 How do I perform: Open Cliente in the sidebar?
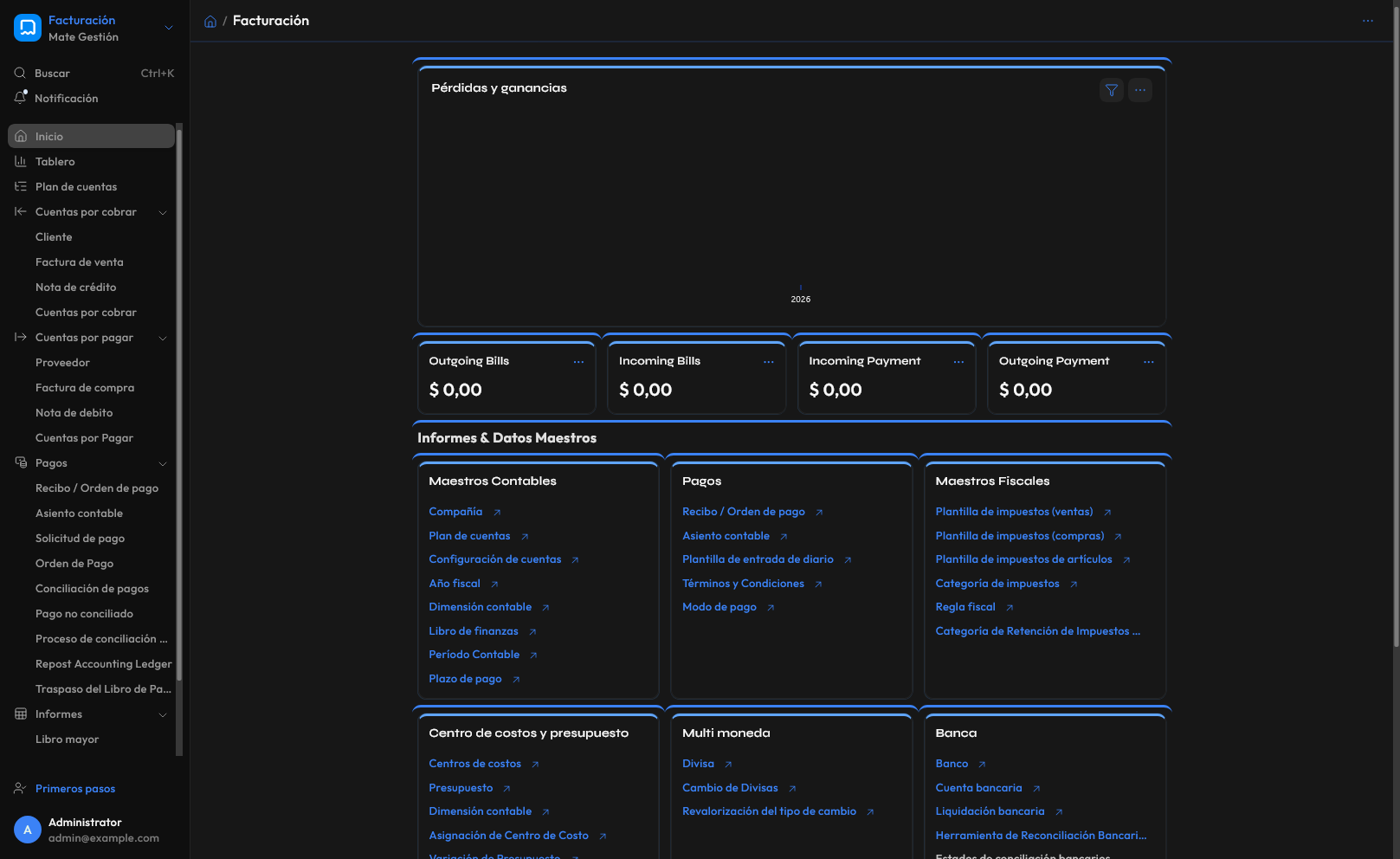(x=54, y=237)
